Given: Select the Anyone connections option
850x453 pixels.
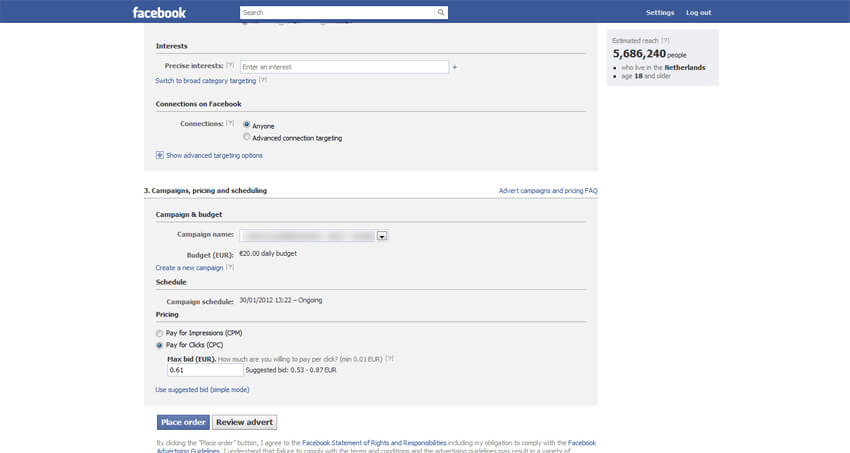Looking at the screenshot, I should click(247, 125).
